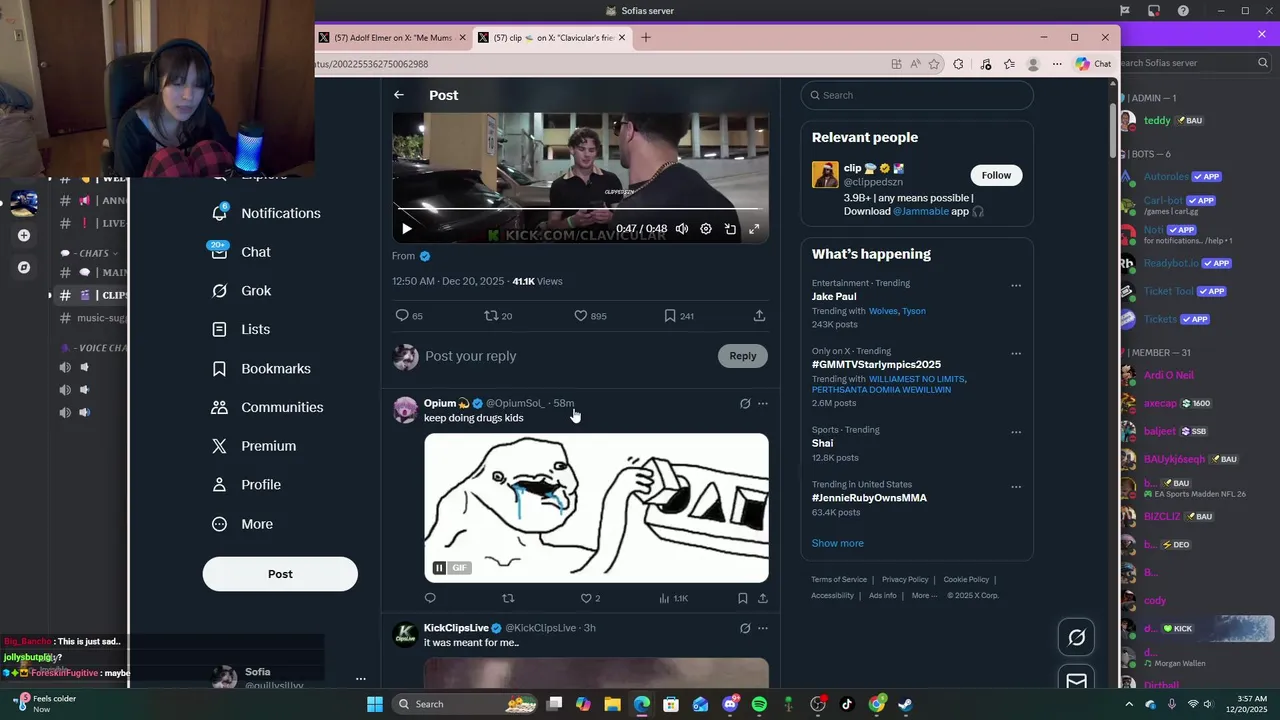Screen dimensions: 1280x720
Task: Open Profile in X sidebar
Action: point(247,485)
